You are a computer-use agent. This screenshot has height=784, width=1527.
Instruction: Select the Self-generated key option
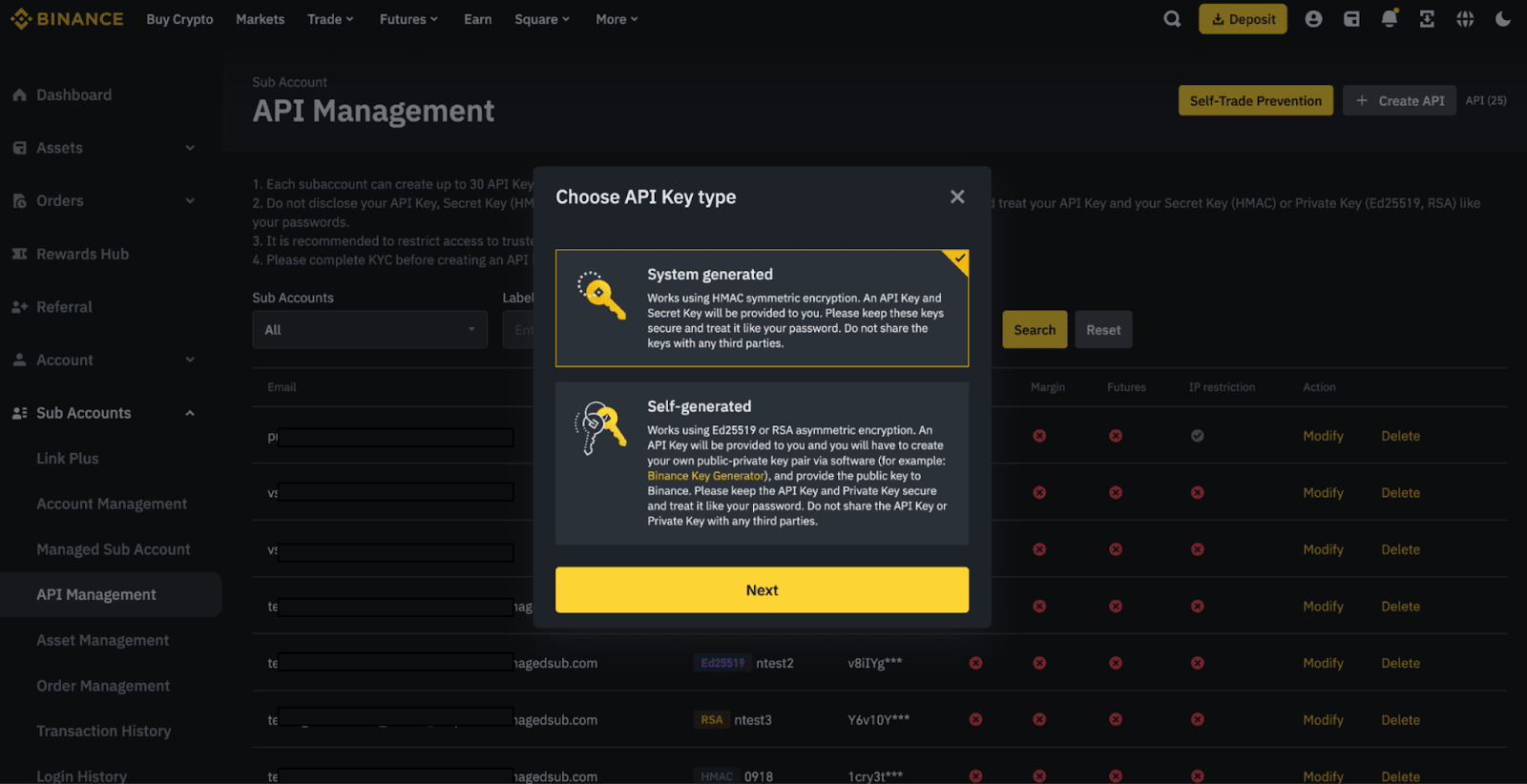762,464
